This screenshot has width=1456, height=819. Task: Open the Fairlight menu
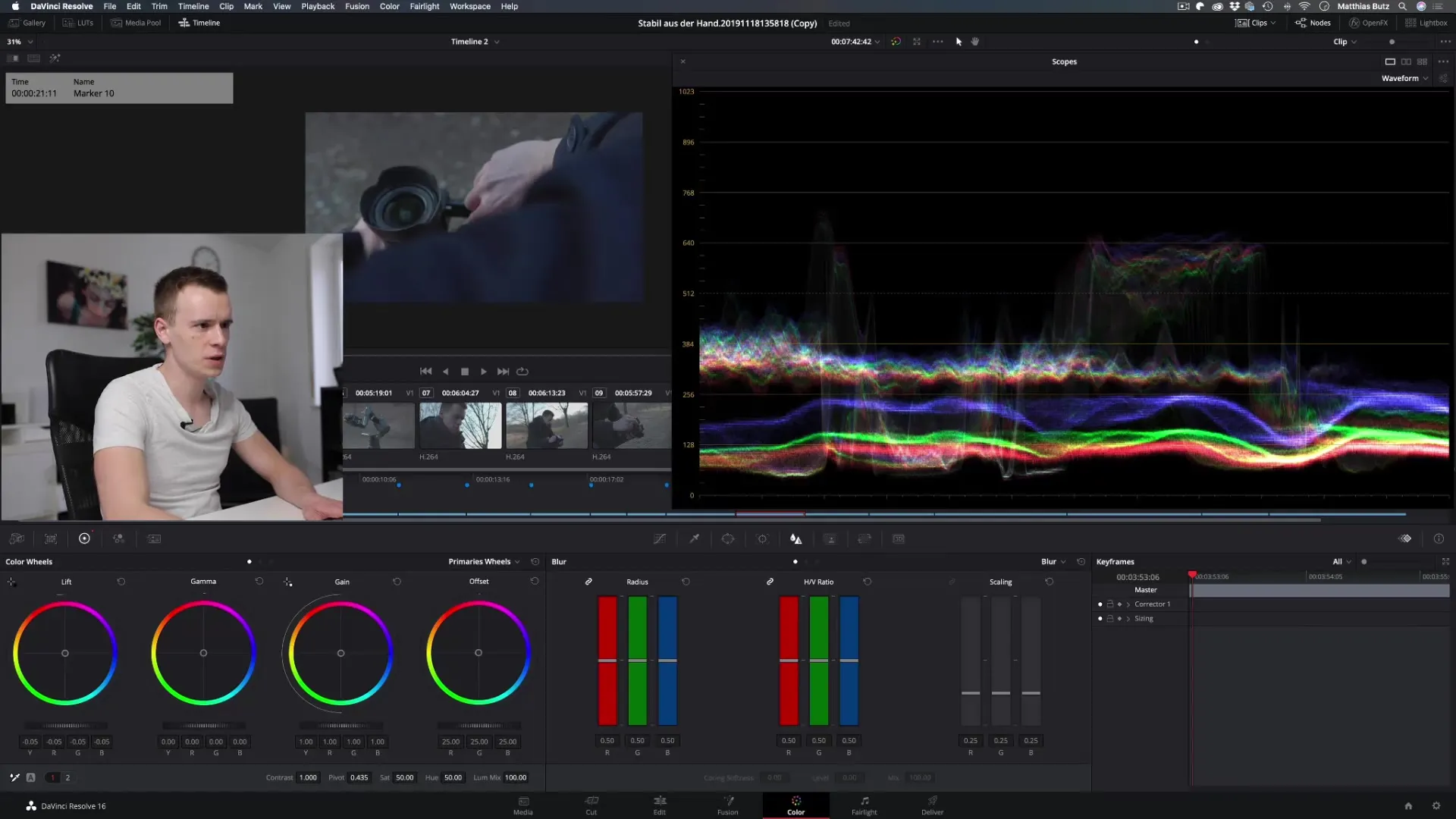[424, 6]
